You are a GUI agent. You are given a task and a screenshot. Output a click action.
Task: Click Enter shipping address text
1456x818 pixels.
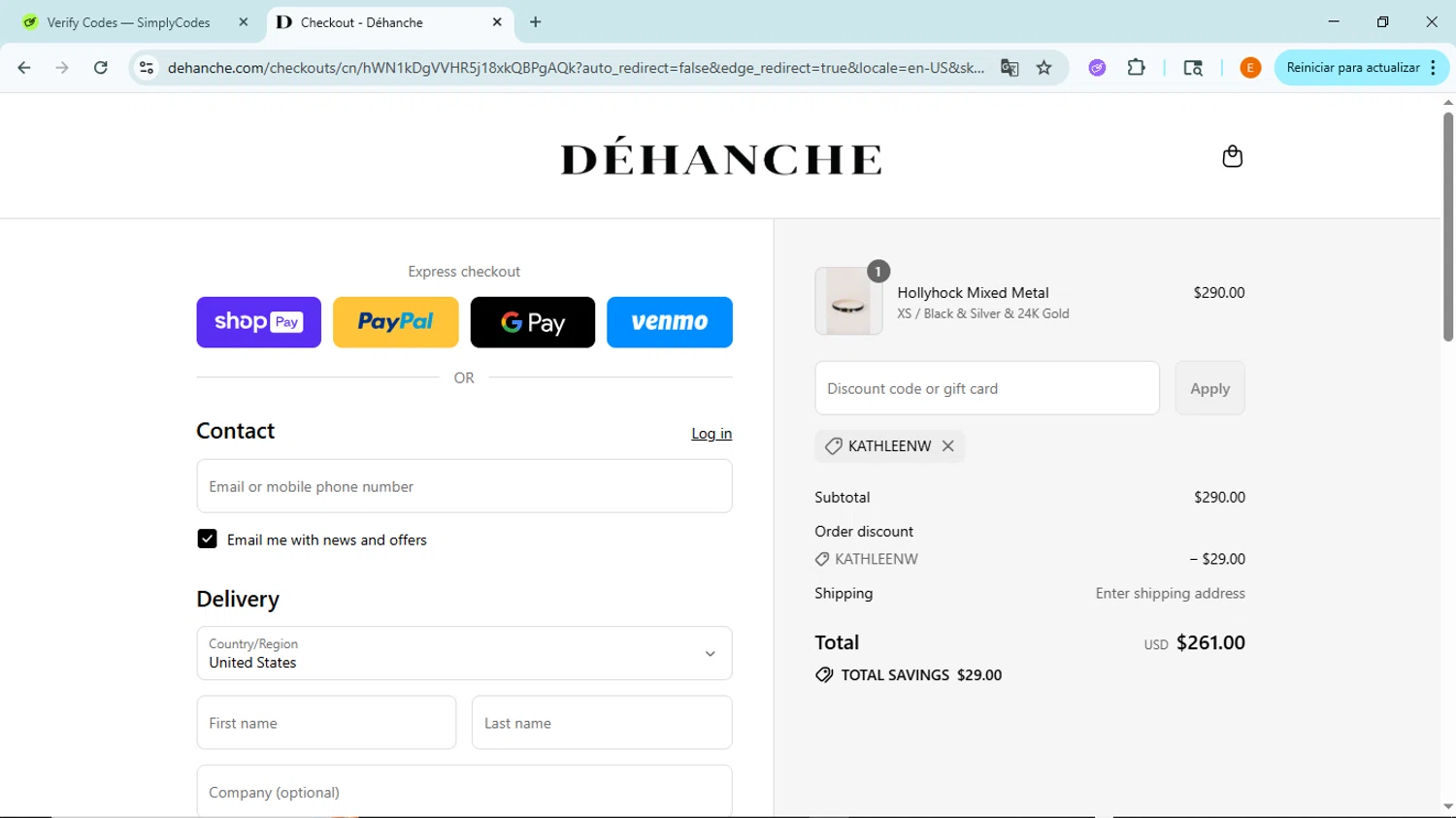tap(1170, 594)
